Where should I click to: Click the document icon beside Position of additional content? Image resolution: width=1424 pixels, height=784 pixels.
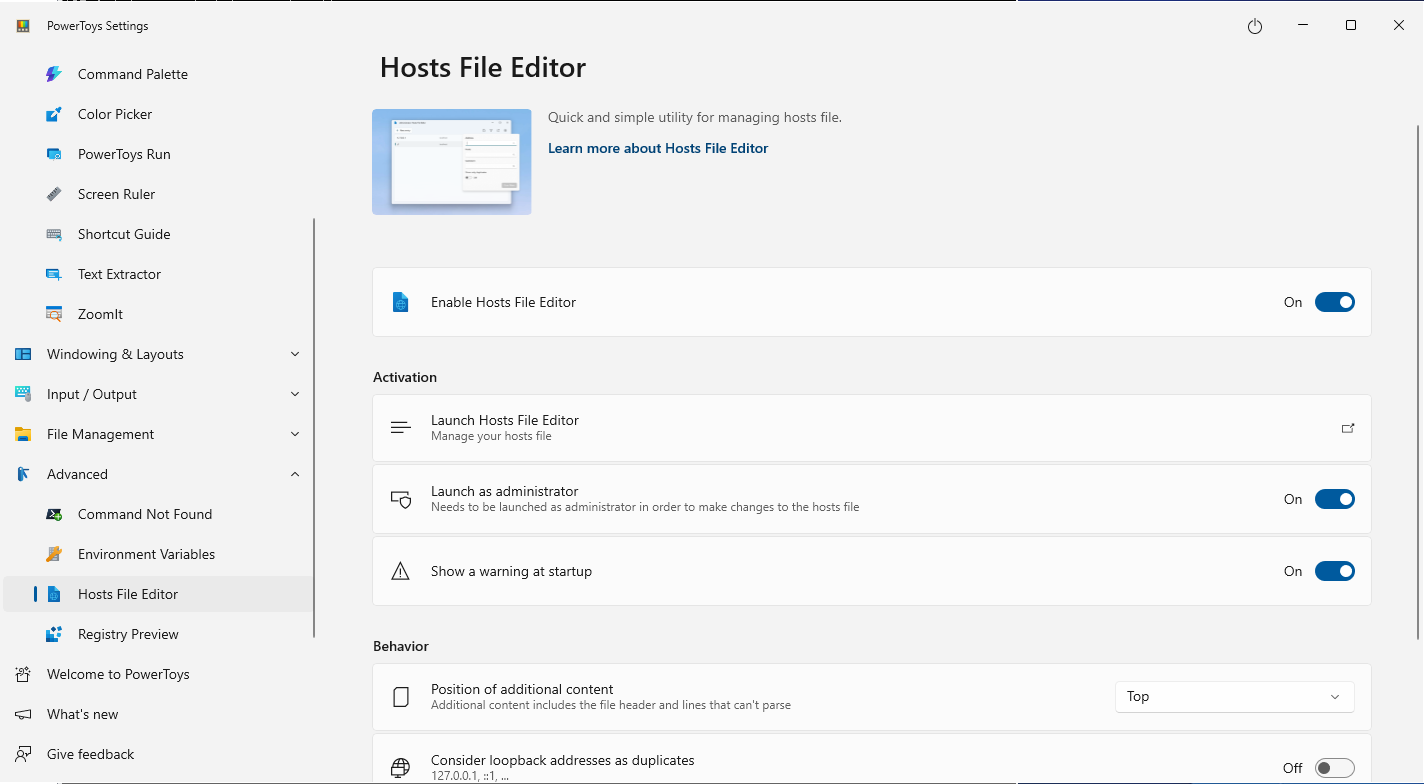click(x=401, y=697)
